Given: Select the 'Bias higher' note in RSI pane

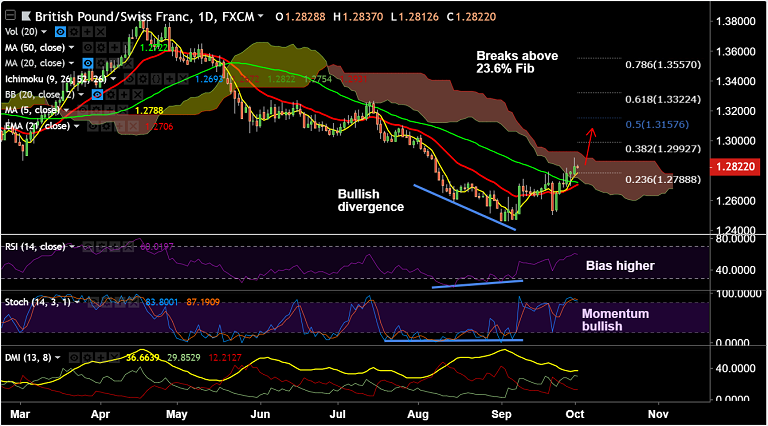Looking at the screenshot, I should [620, 266].
